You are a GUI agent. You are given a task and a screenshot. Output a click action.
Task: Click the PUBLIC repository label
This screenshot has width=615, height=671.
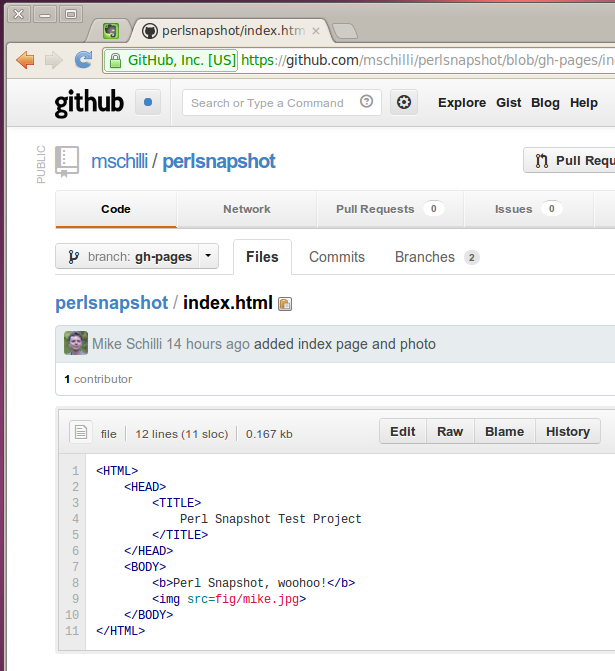pos(41,164)
